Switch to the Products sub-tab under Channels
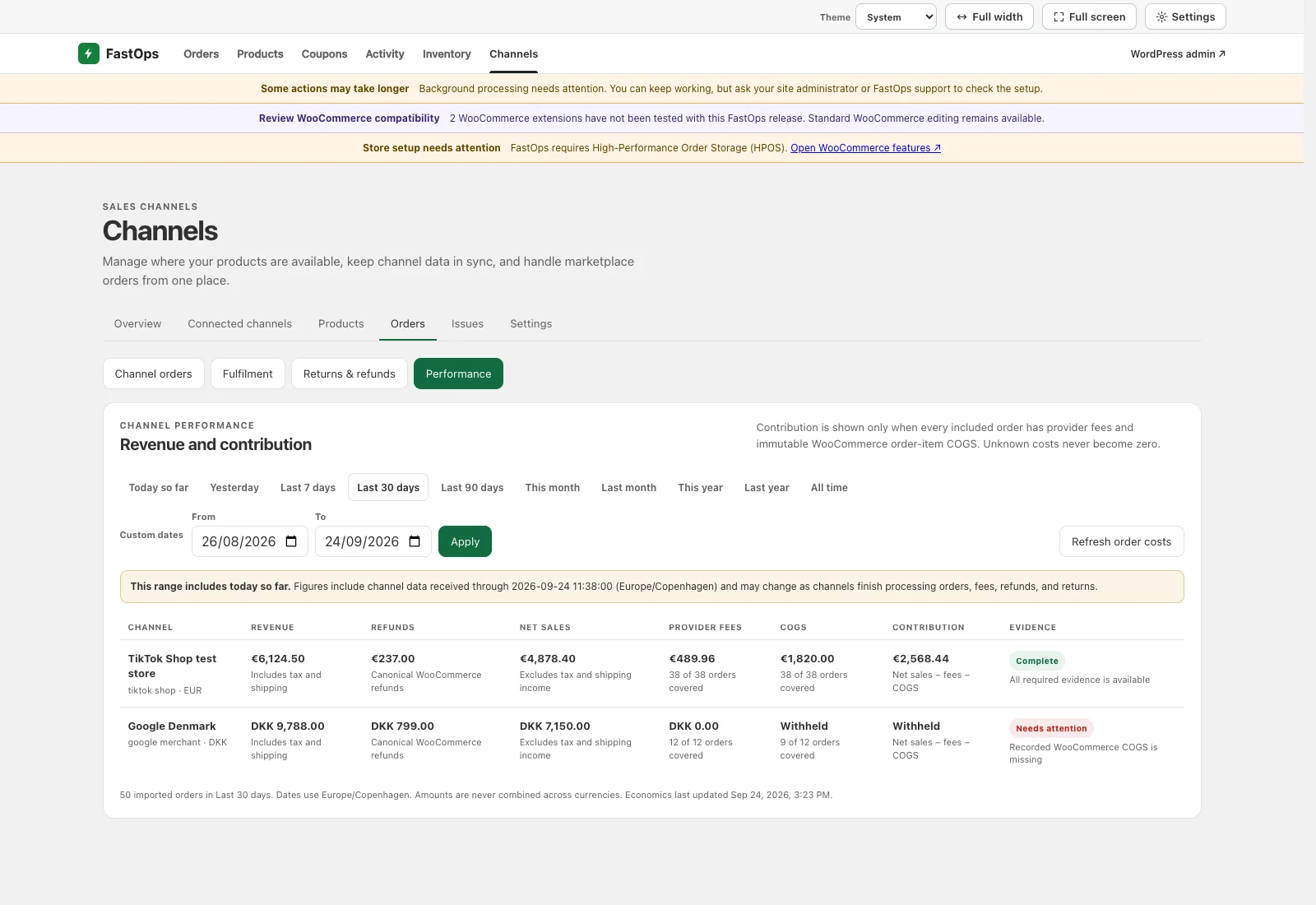This screenshot has height=905, width=1316. tap(341, 324)
